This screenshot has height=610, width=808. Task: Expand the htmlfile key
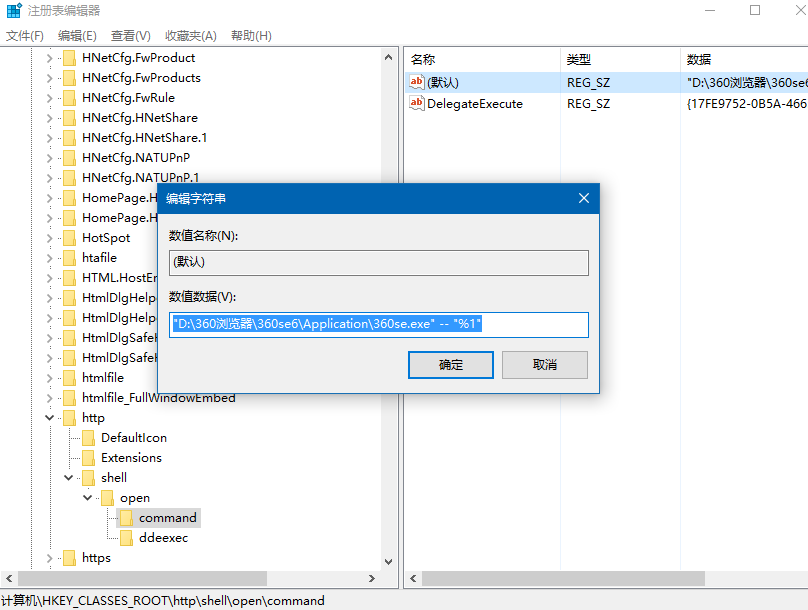click(x=49, y=378)
